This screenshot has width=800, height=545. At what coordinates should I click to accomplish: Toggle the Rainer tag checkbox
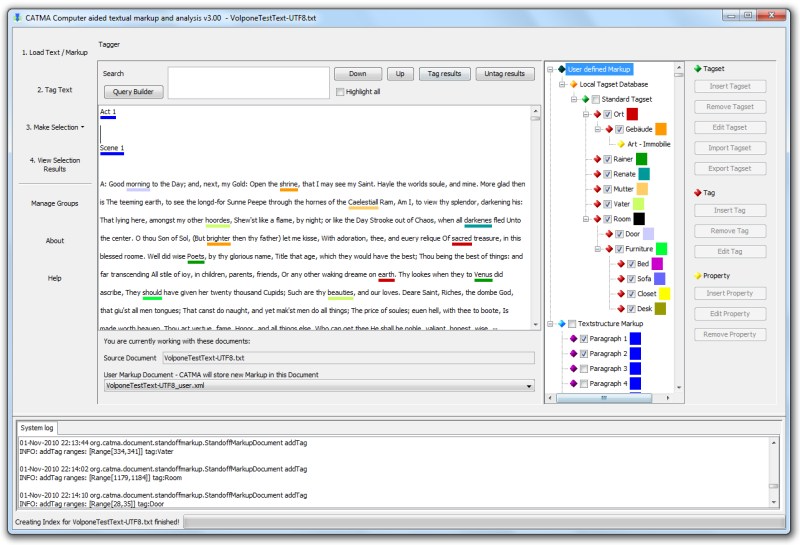(607, 159)
